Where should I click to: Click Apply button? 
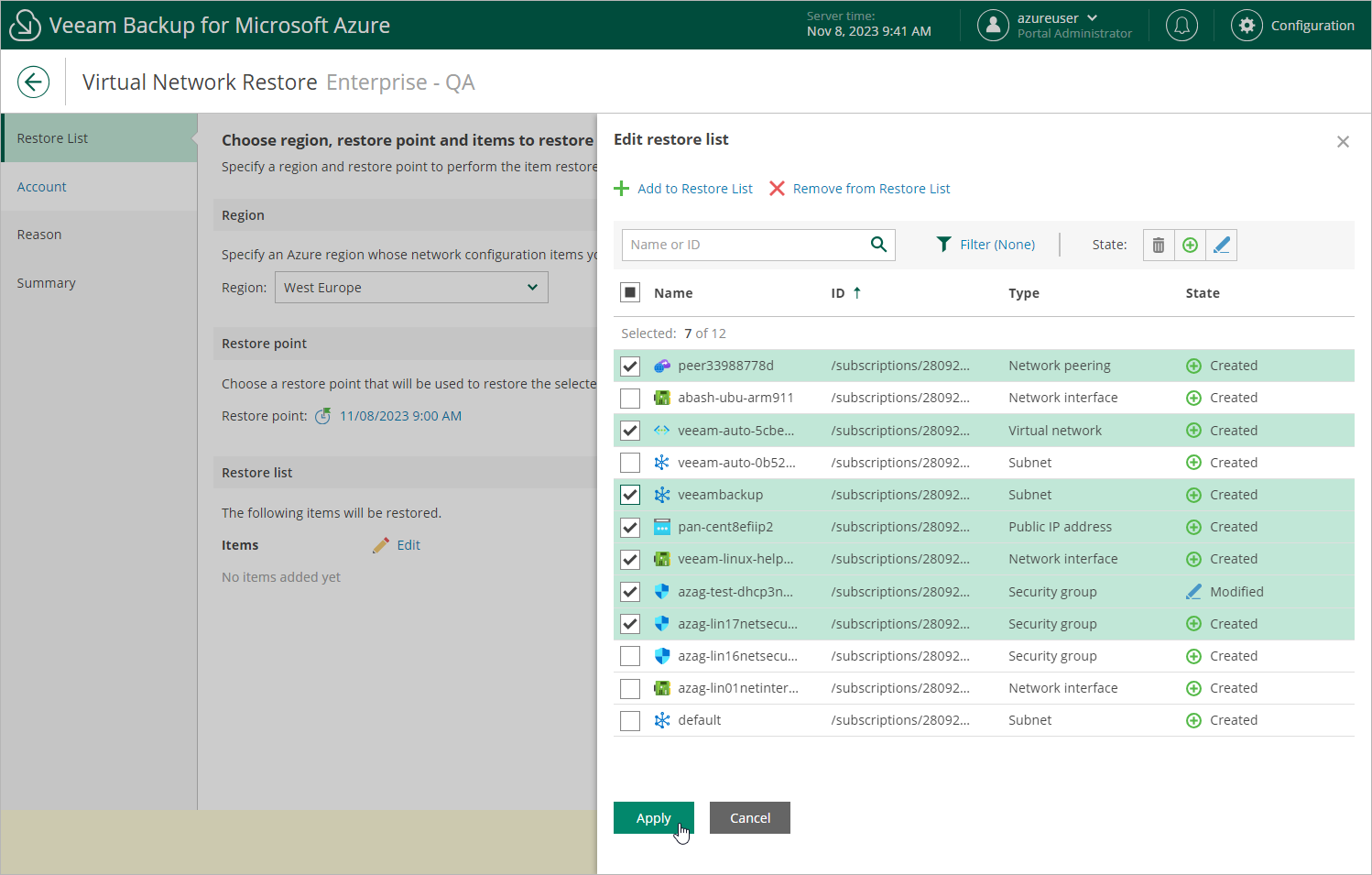pos(654,818)
